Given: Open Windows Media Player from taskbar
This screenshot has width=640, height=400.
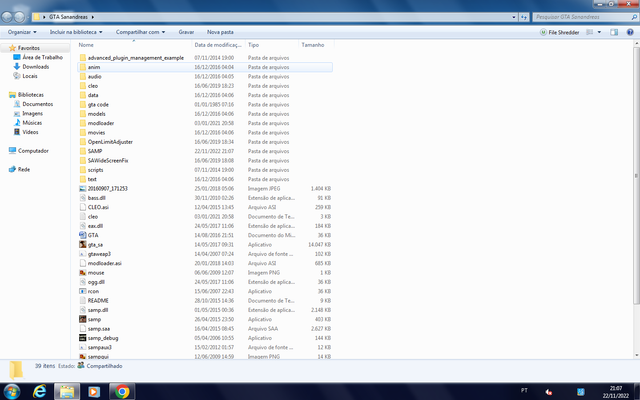Looking at the screenshot, I should tap(94, 392).
